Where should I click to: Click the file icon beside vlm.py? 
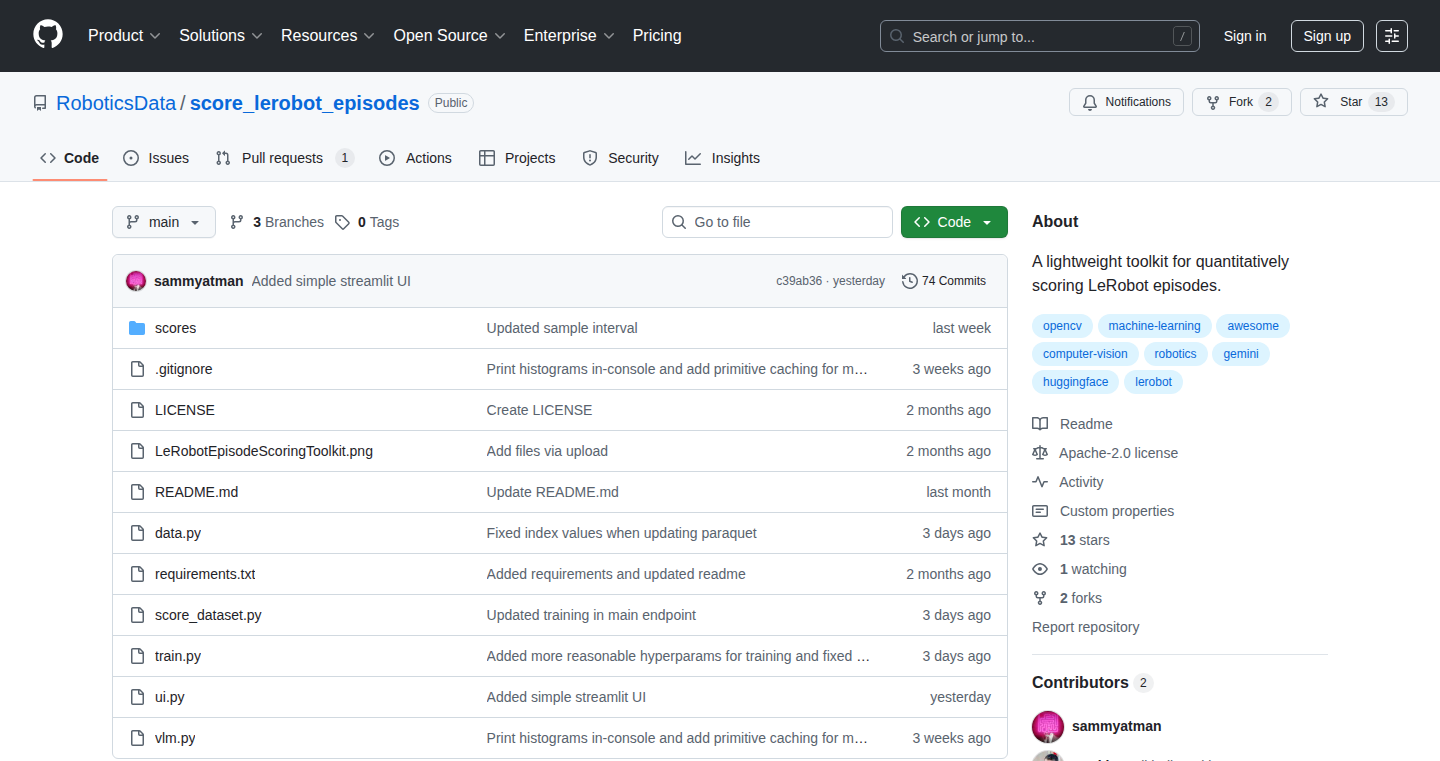pyautogui.click(x=137, y=738)
